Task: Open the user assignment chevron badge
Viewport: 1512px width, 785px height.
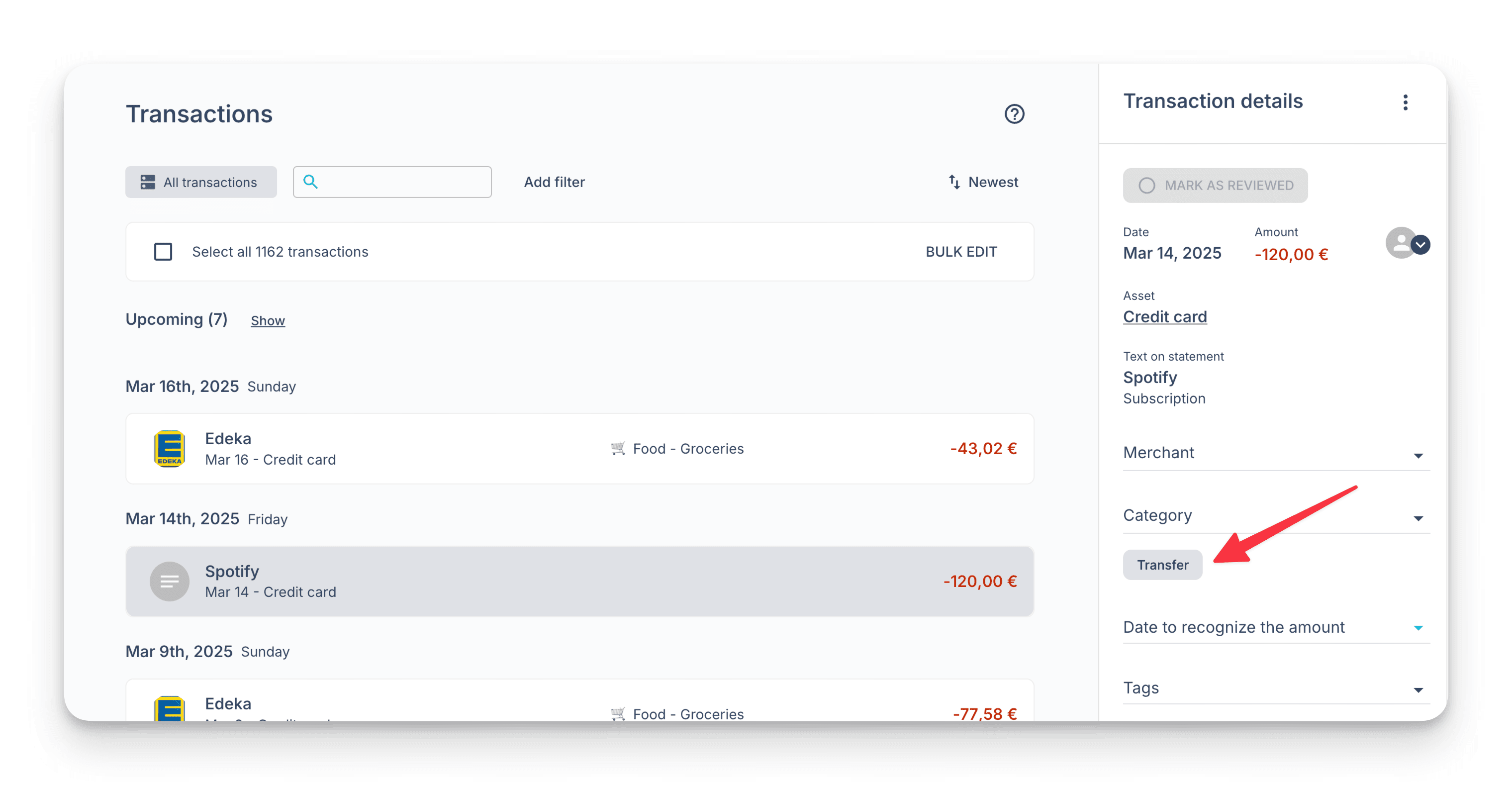Action: (1420, 244)
